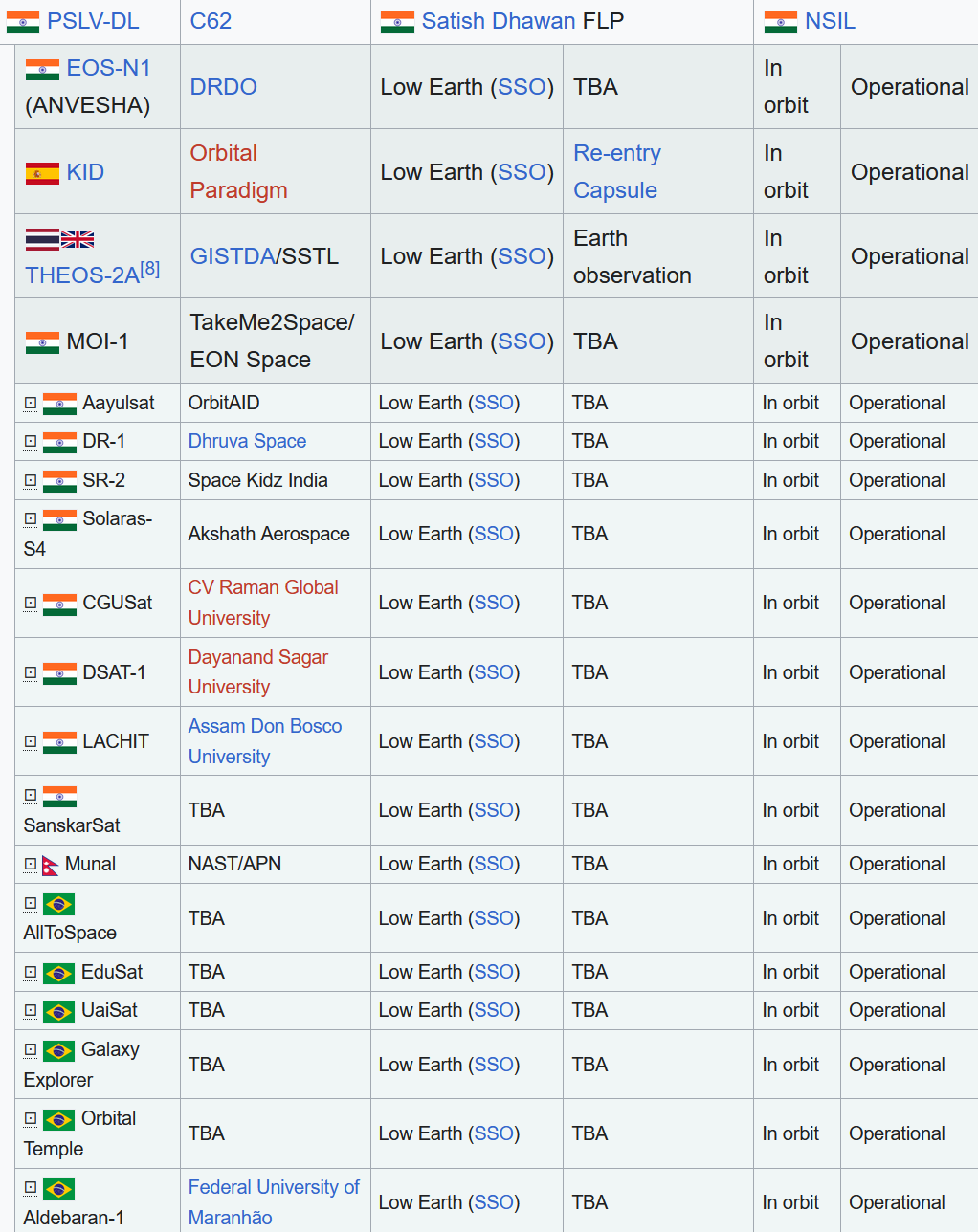Image resolution: width=978 pixels, height=1232 pixels.
Task: Open the EOS-N1 payload link
Action: coord(108,68)
